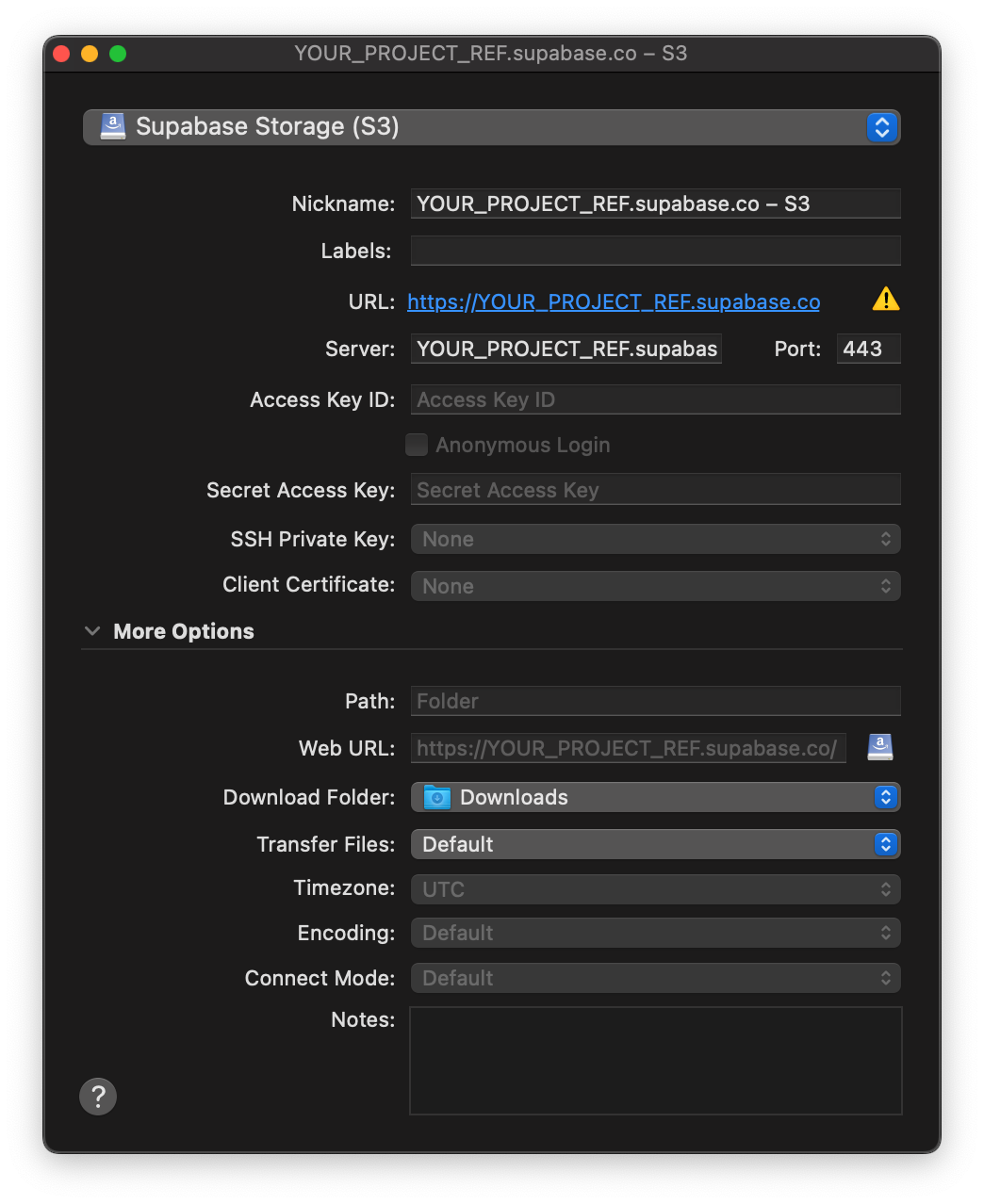Screen dimensions: 984x1204
Task: Open the https://YOUR_PROJECT_REF.supabase.co link
Action: pos(614,301)
